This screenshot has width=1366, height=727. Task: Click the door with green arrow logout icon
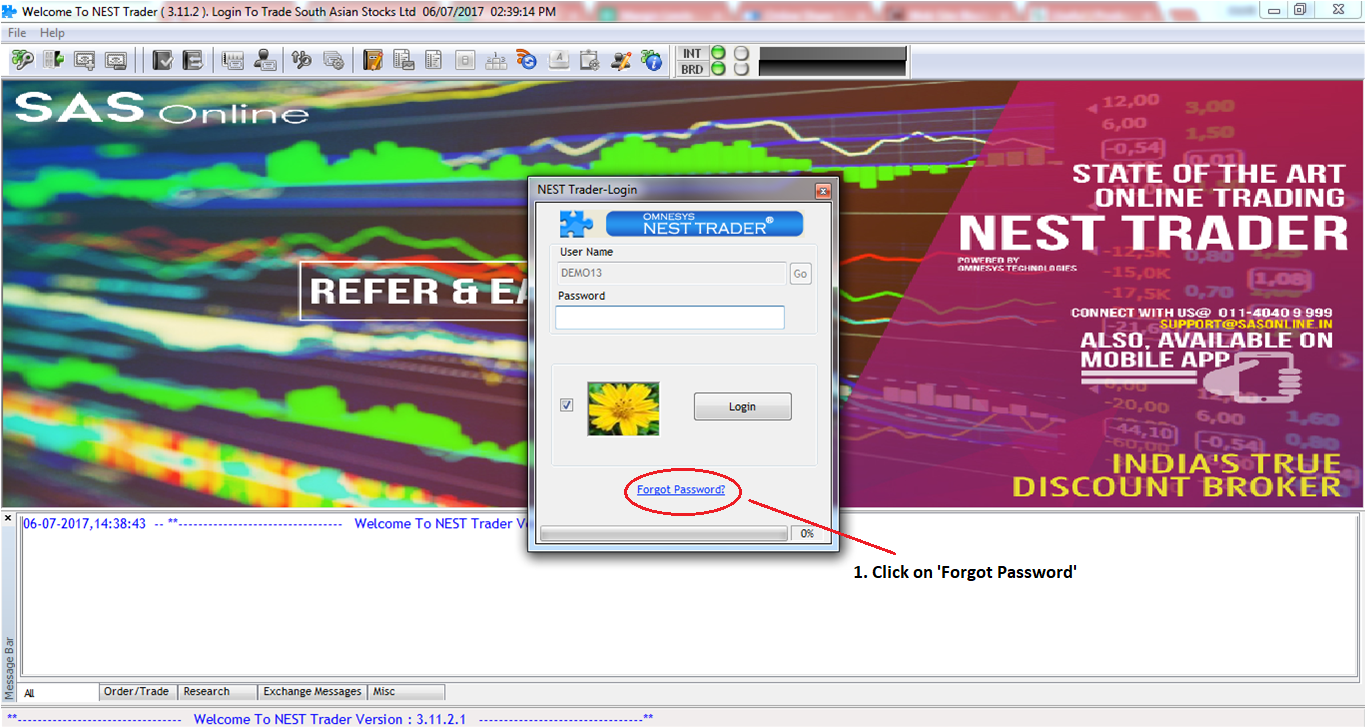point(53,60)
